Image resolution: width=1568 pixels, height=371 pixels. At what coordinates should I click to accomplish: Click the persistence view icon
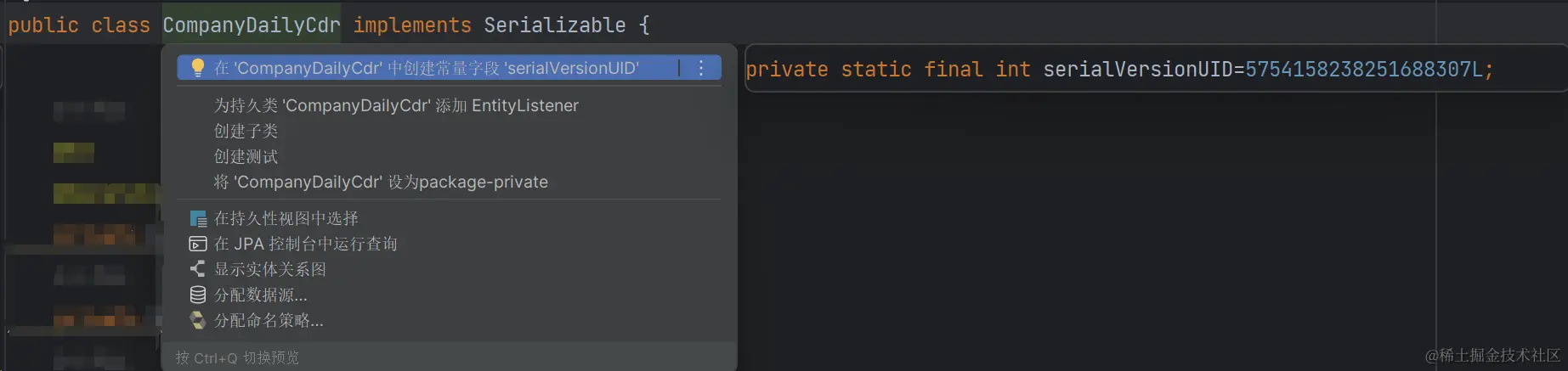pos(198,219)
